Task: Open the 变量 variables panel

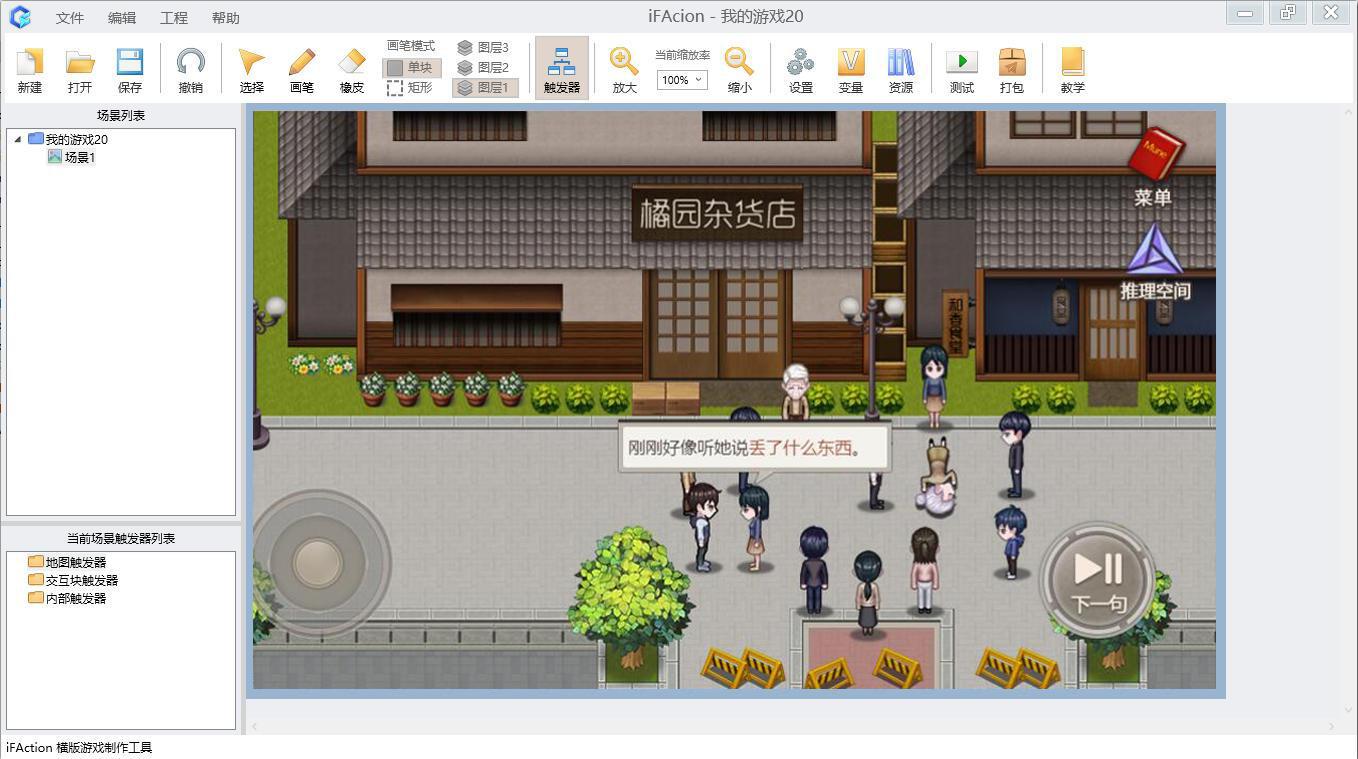Action: click(x=850, y=70)
